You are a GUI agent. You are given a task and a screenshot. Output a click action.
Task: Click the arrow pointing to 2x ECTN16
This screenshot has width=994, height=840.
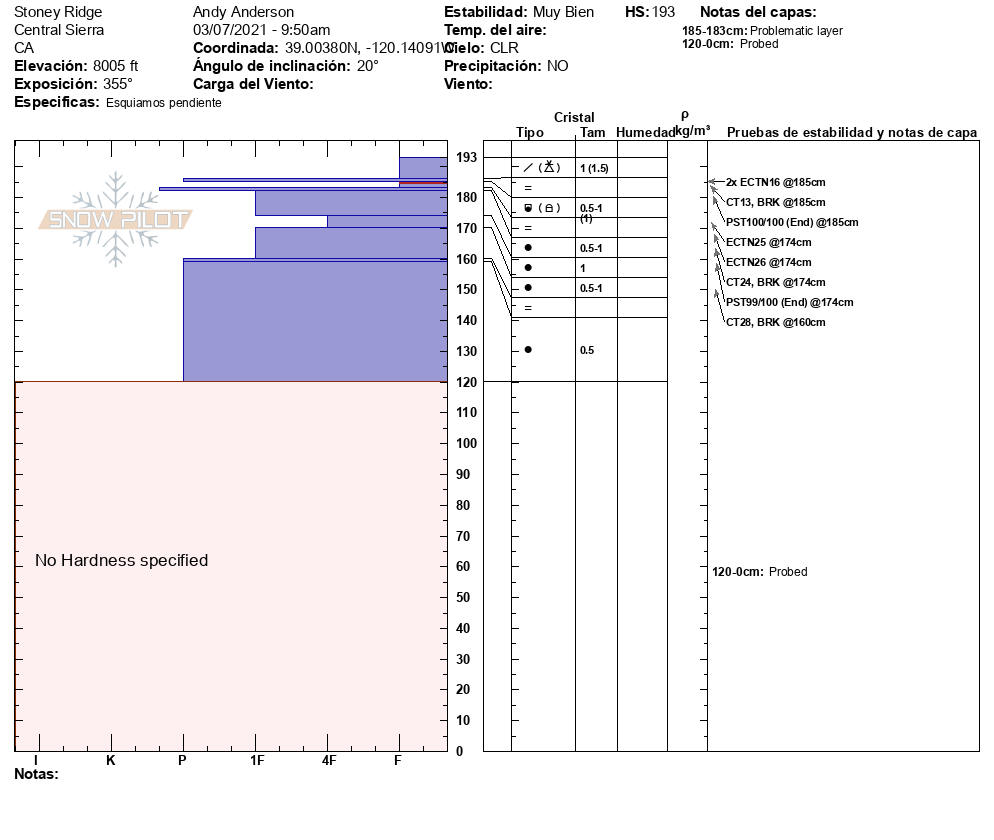coord(713,182)
